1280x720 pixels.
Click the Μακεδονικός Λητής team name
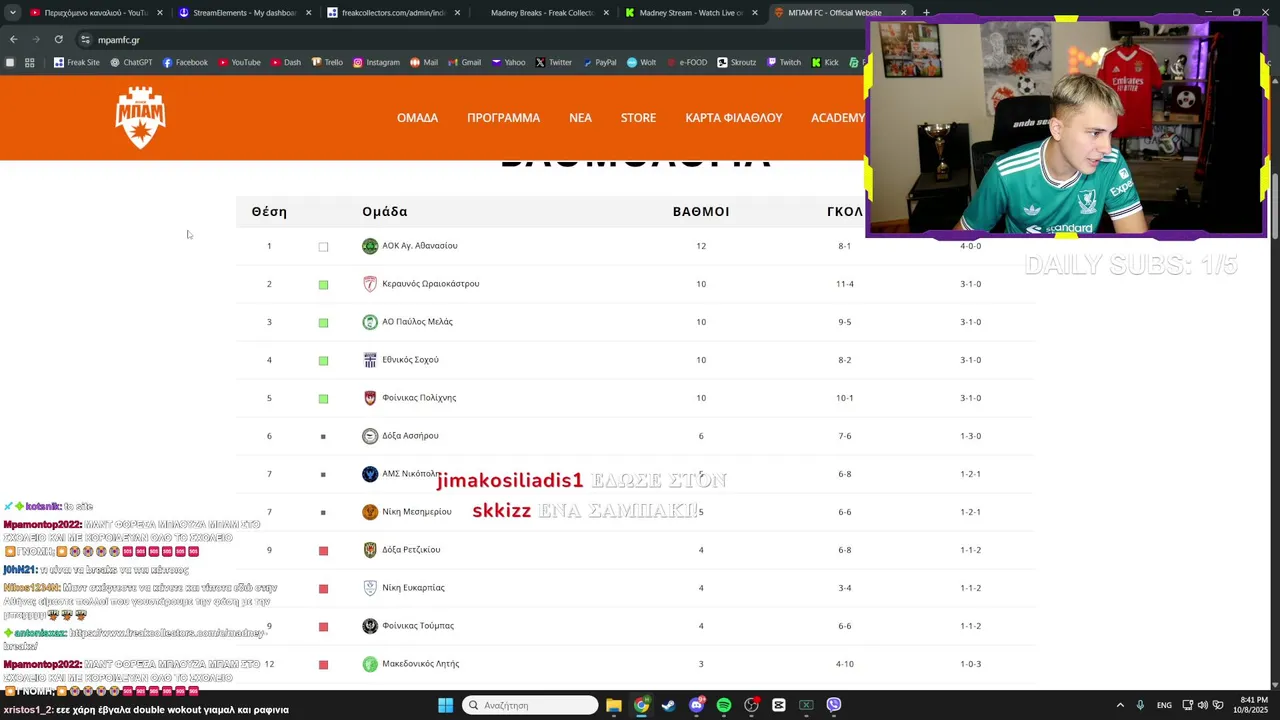[421, 664]
